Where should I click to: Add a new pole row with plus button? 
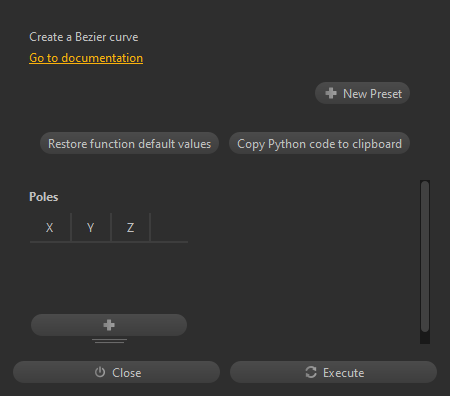click(x=109, y=325)
